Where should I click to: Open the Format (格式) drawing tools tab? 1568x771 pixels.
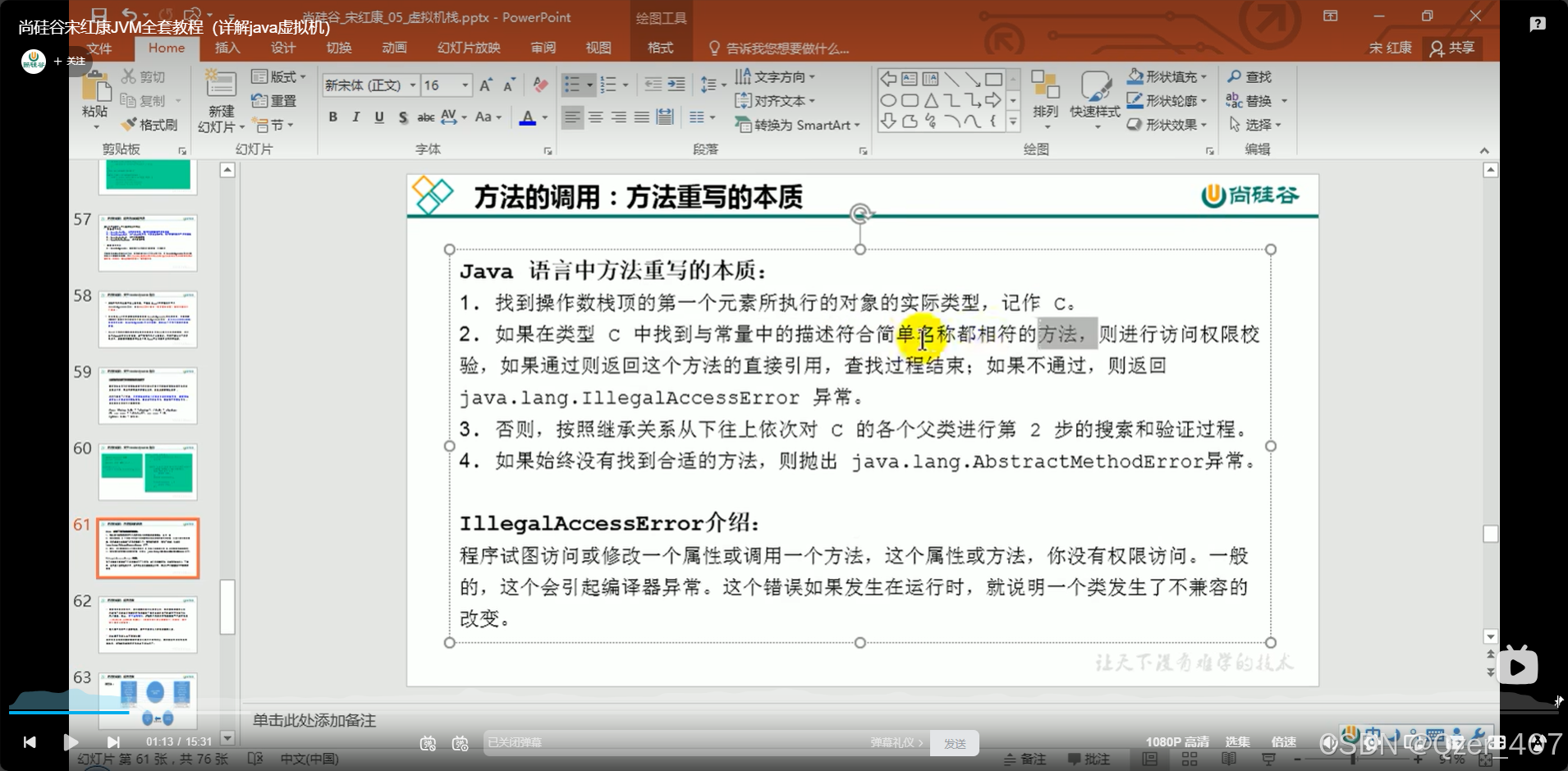tap(660, 48)
